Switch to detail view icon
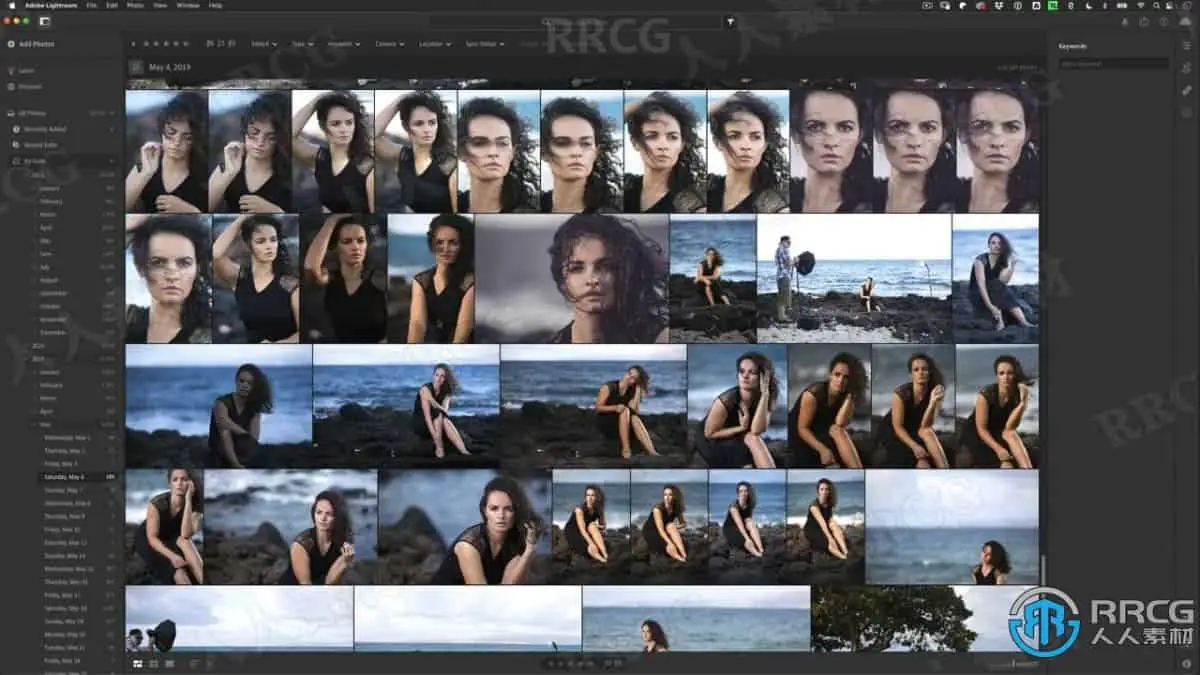This screenshot has height=675, width=1200. click(x=169, y=663)
